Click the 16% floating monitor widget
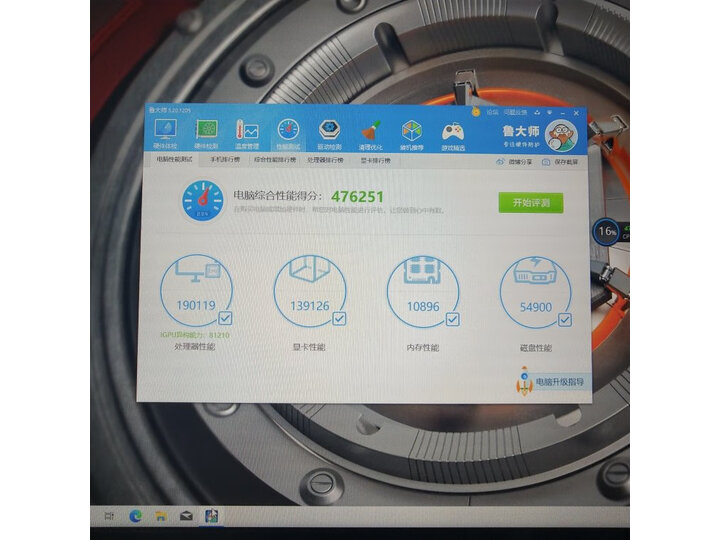The width and height of the screenshot is (720, 540). tap(607, 231)
